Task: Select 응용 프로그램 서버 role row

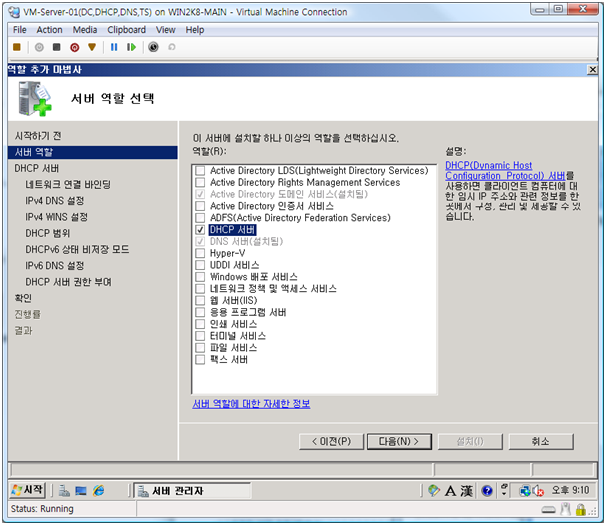Action: [x=248, y=312]
